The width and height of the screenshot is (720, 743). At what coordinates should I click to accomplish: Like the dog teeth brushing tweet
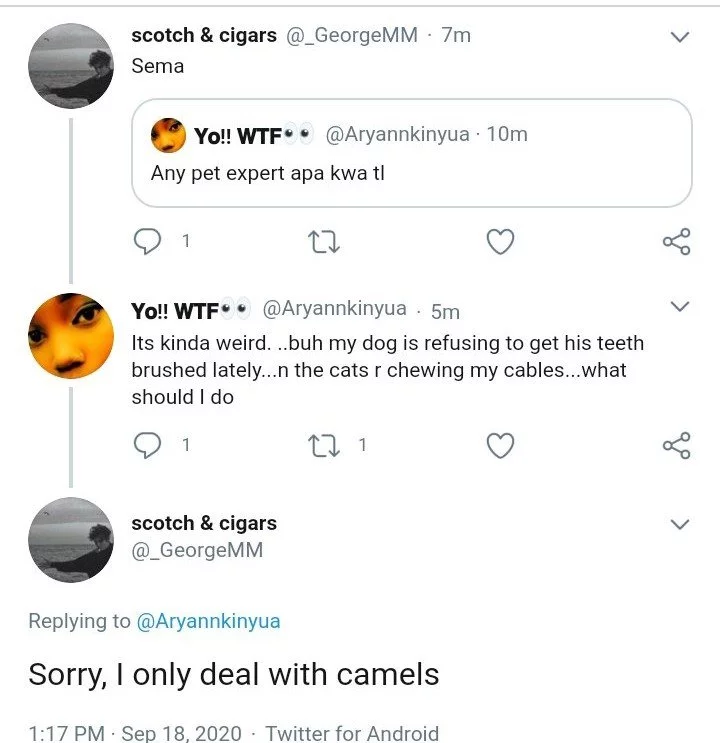click(x=501, y=446)
